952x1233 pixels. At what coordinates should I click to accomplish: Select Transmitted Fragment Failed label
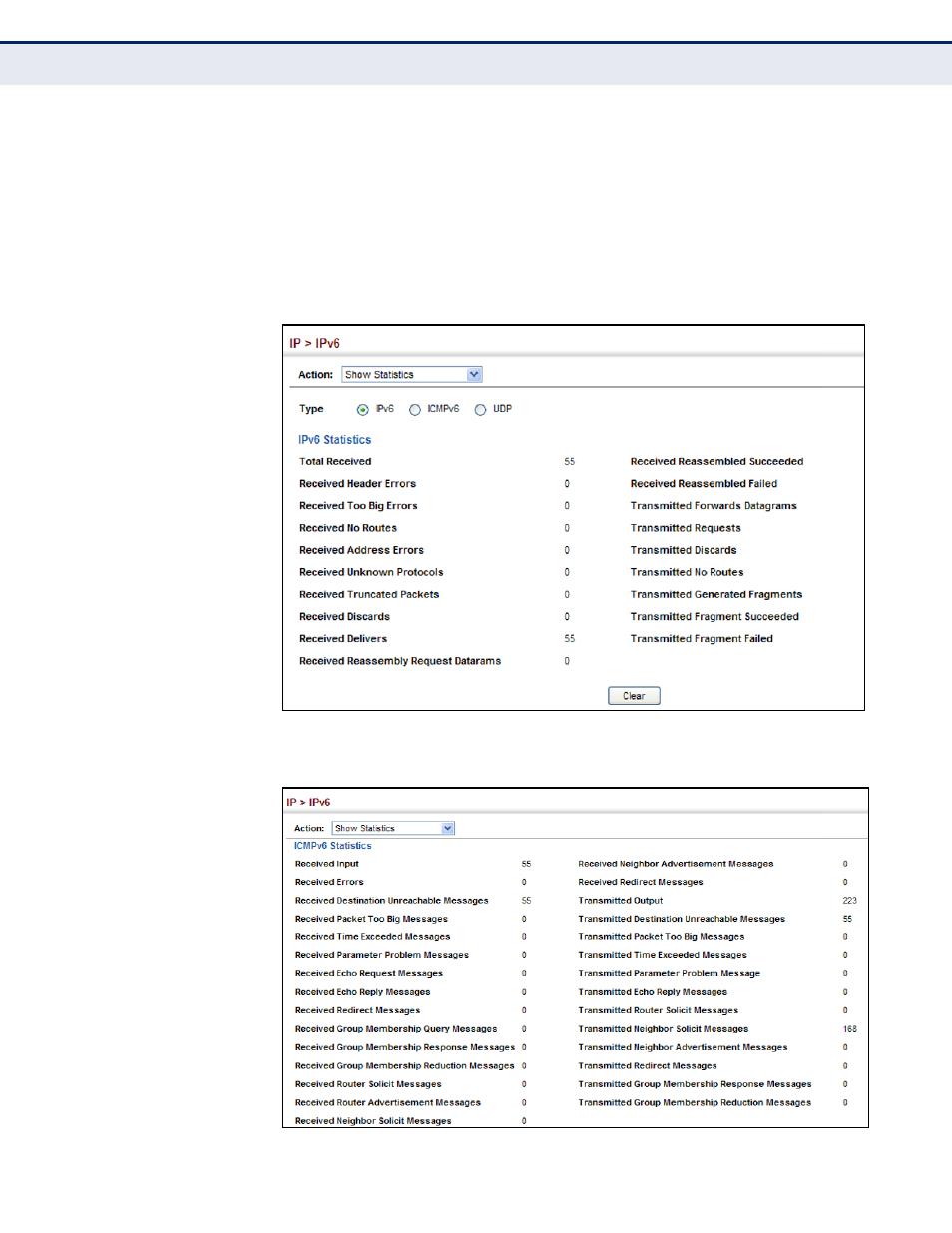tap(702, 639)
